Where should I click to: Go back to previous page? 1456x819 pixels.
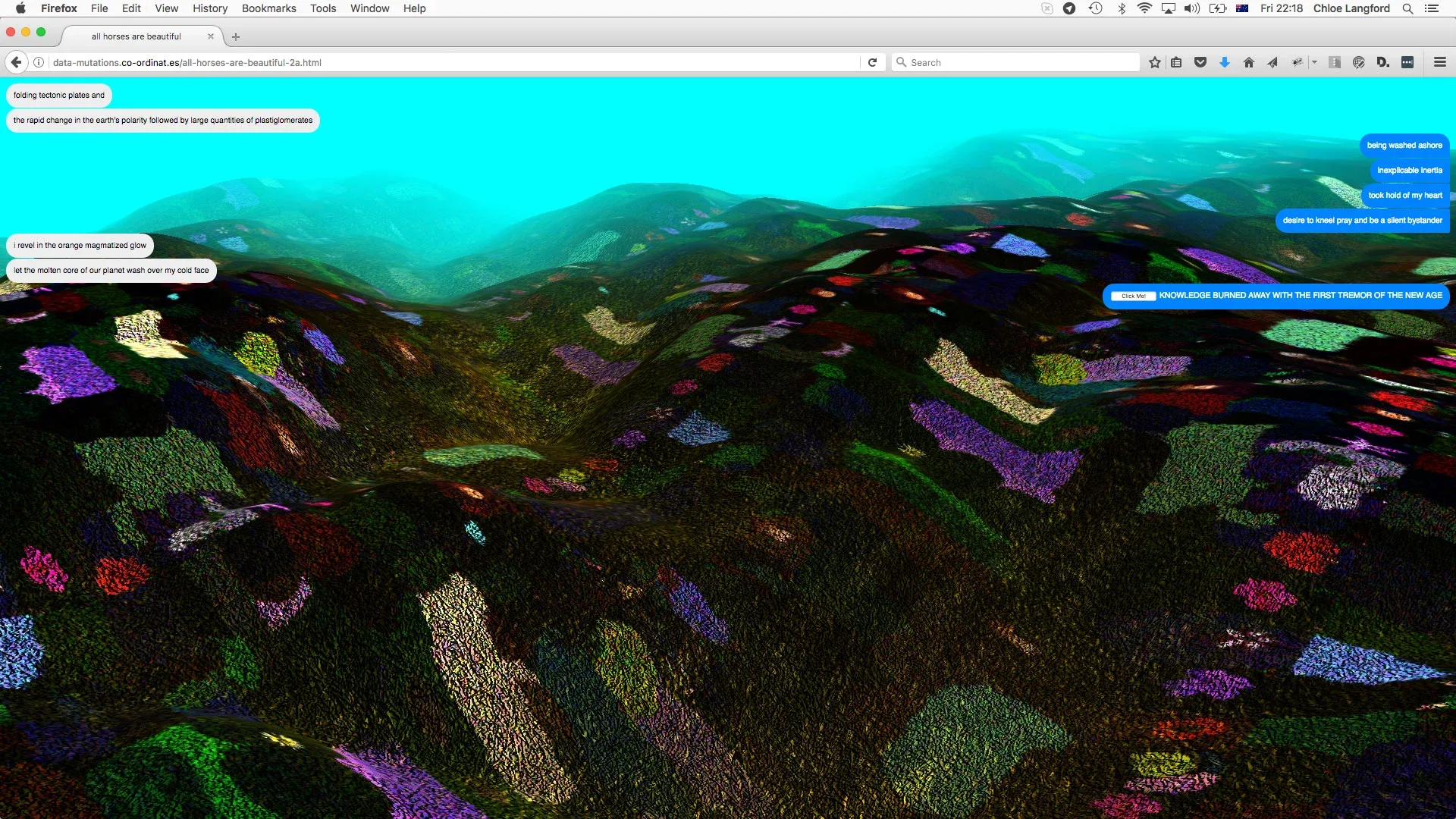[16, 63]
